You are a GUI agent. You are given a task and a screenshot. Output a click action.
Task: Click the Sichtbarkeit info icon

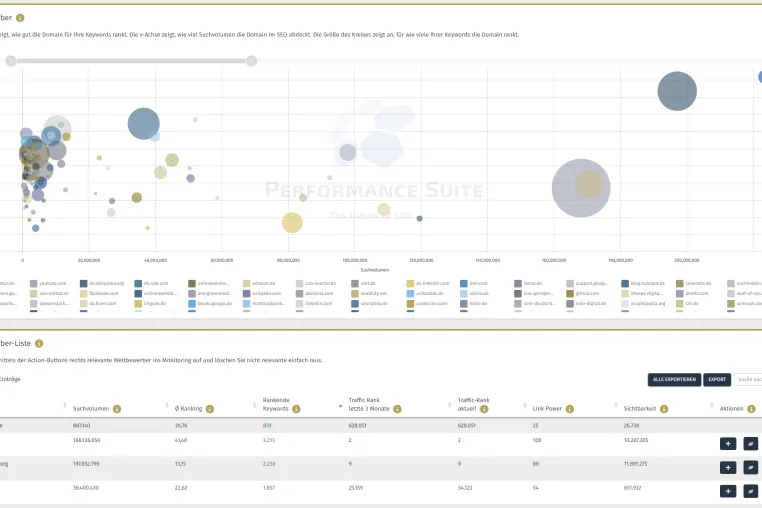click(664, 409)
